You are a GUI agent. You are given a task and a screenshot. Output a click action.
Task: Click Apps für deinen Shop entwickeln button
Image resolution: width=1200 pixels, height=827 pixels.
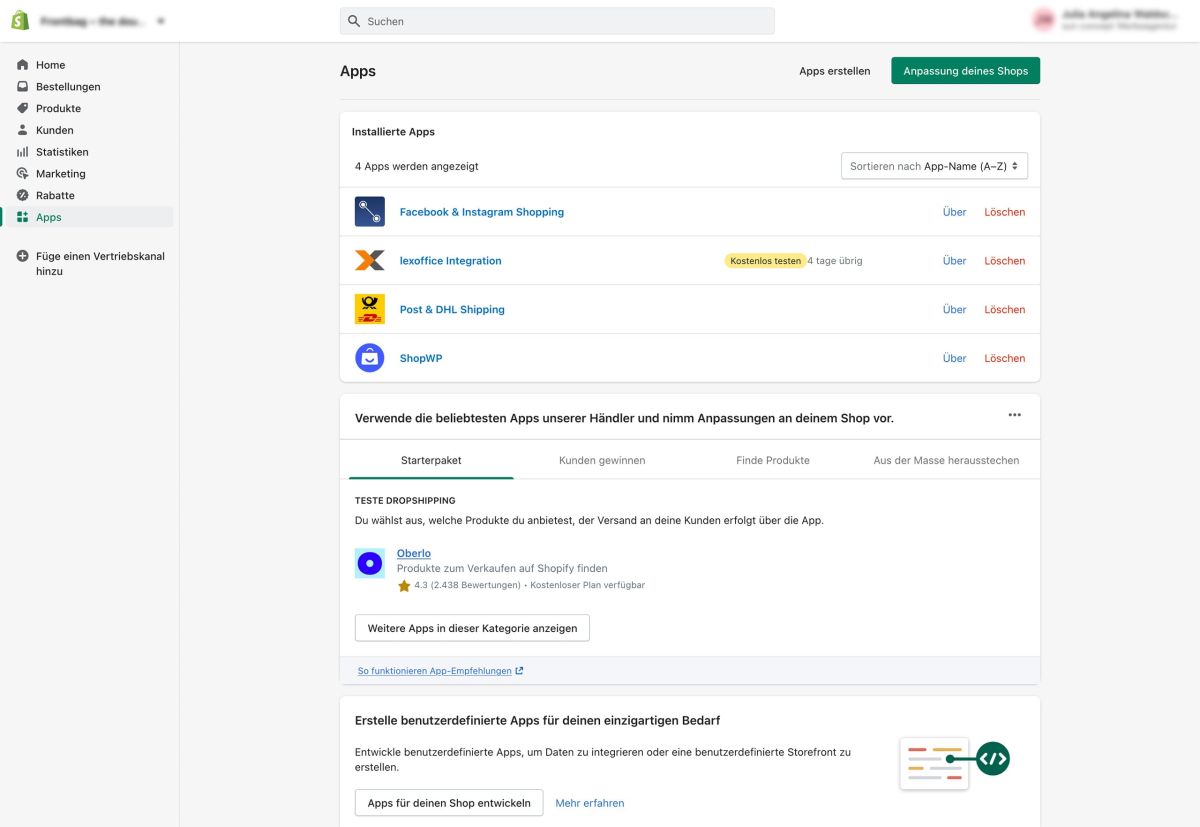click(449, 803)
